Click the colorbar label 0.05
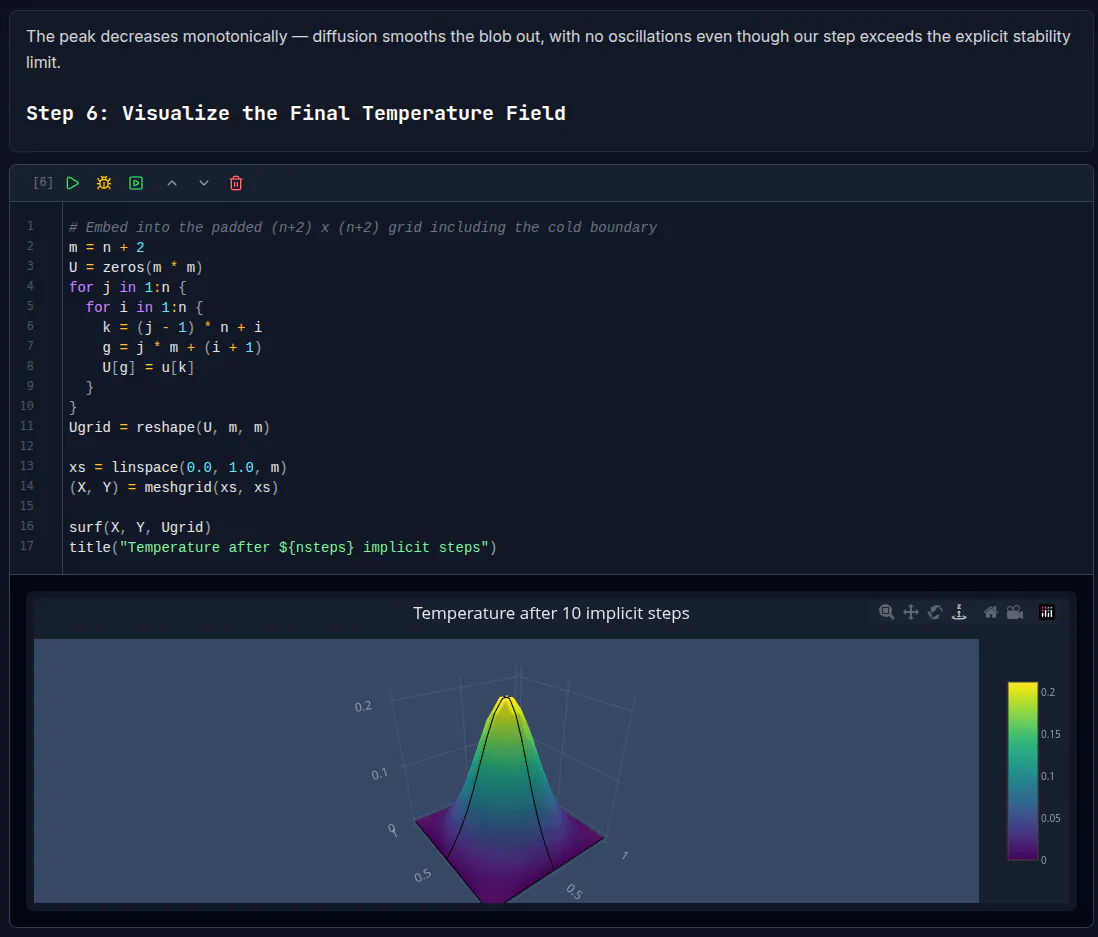Screen dimensions: 1098x937 point(1050,818)
